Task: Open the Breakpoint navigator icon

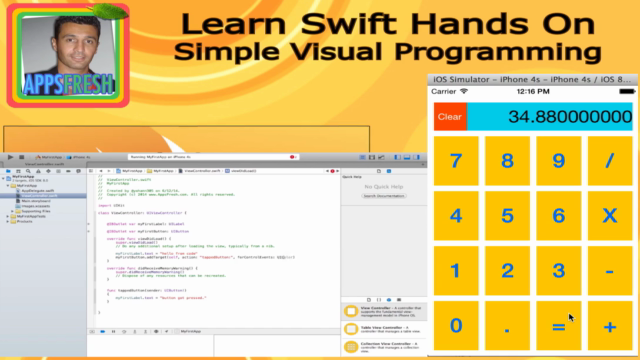Action: [x=68, y=171]
